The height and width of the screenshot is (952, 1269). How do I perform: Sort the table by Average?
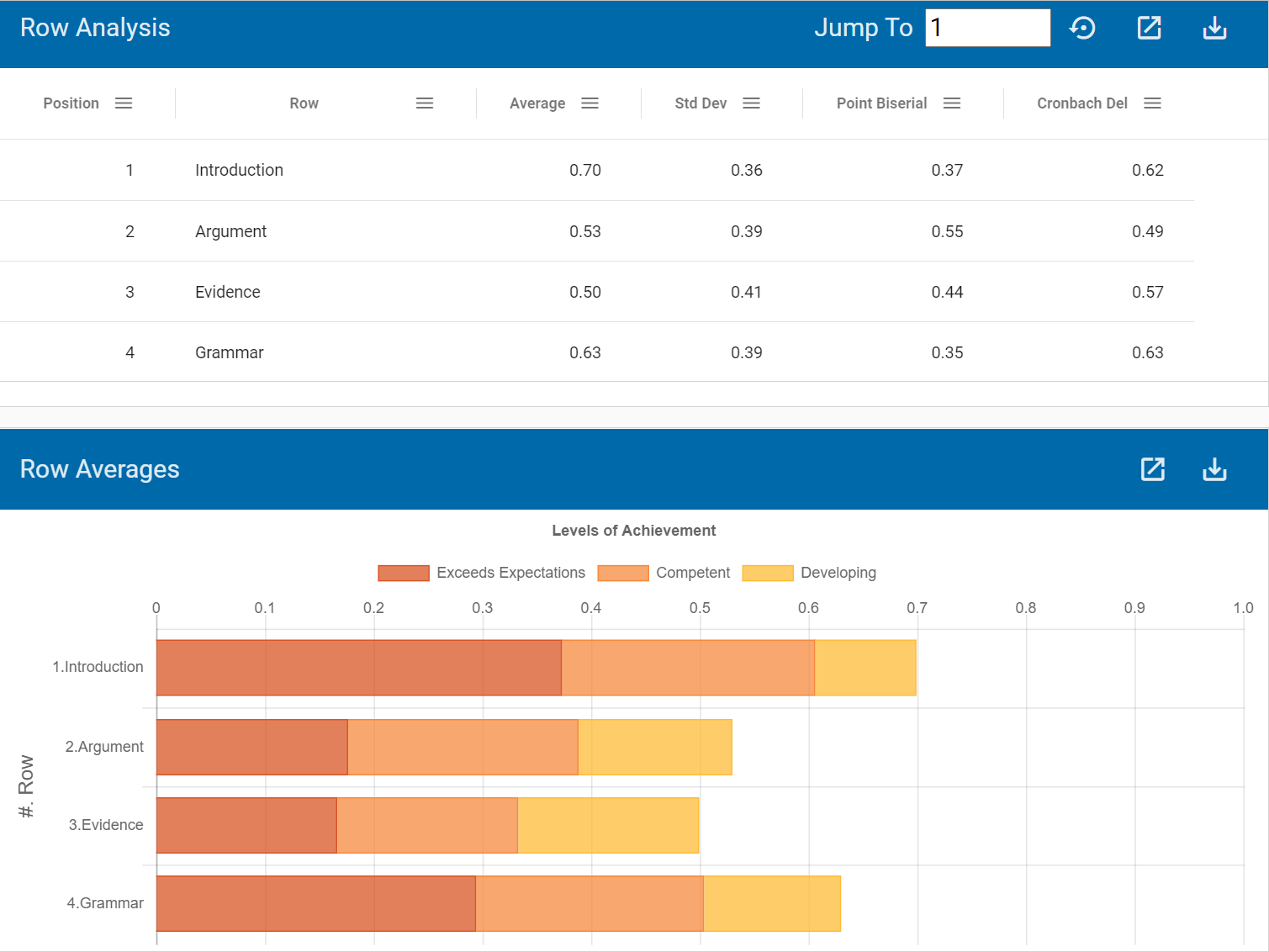(x=537, y=103)
